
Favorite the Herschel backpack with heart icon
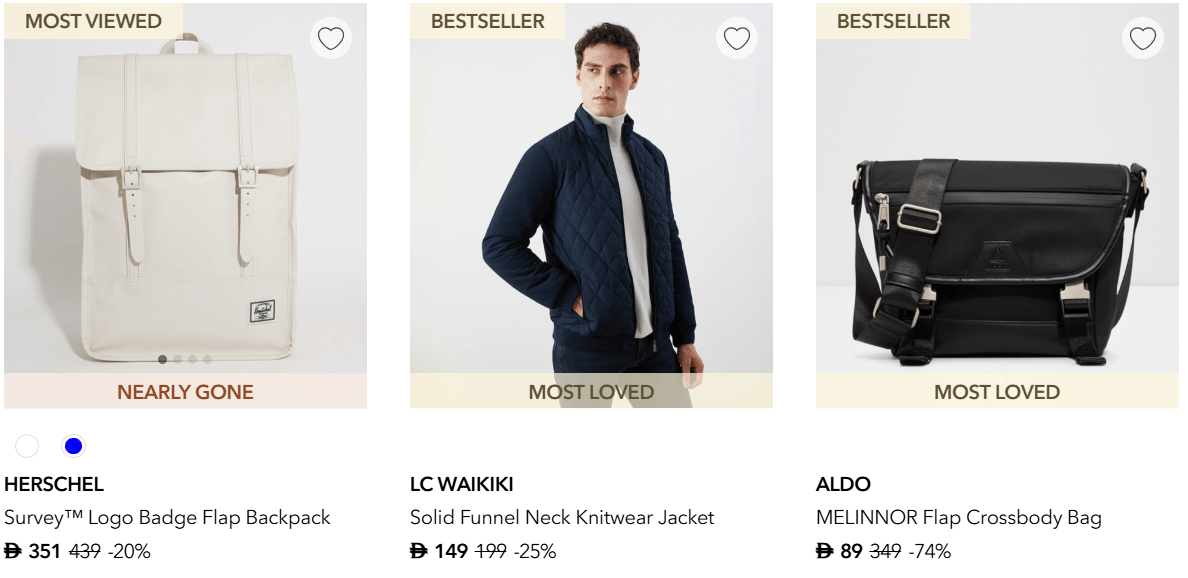[x=330, y=39]
